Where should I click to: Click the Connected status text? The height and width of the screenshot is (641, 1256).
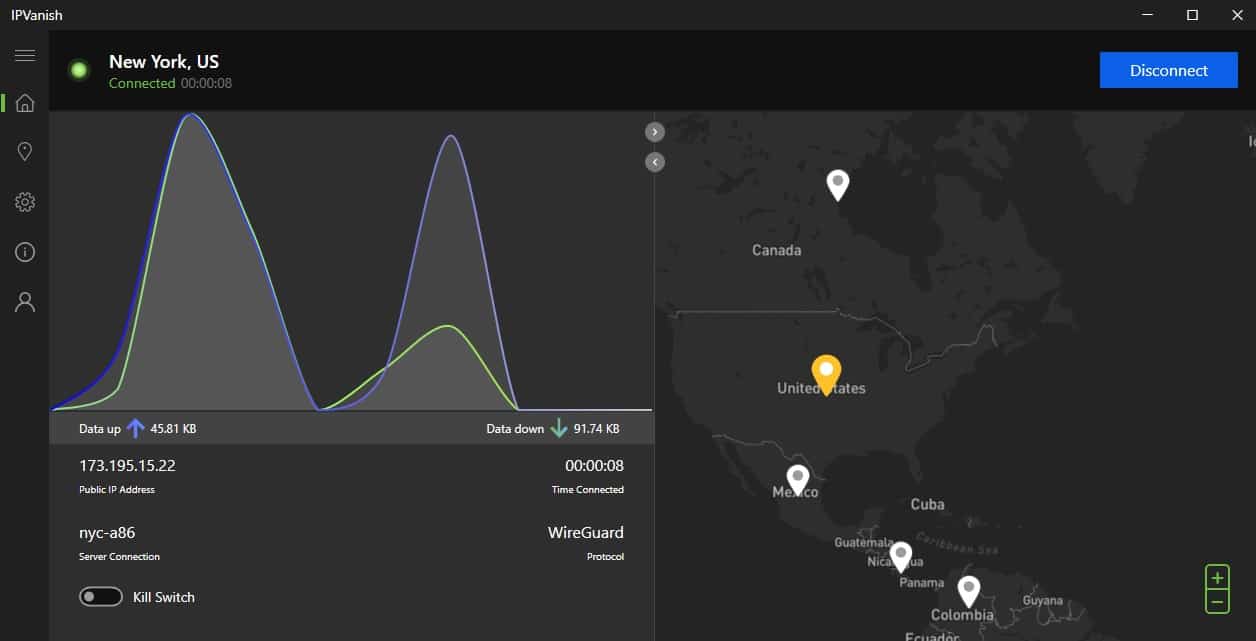[x=142, y=83]
